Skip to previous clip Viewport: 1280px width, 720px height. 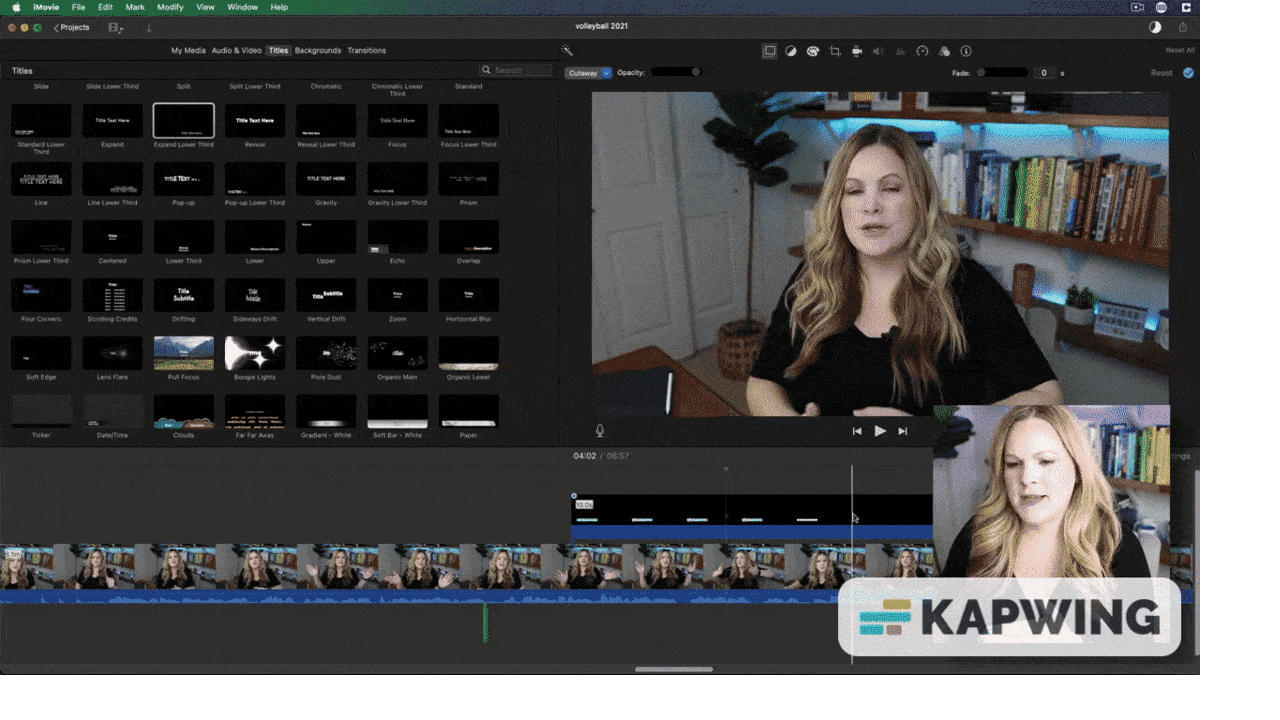[x=857, y=431]
